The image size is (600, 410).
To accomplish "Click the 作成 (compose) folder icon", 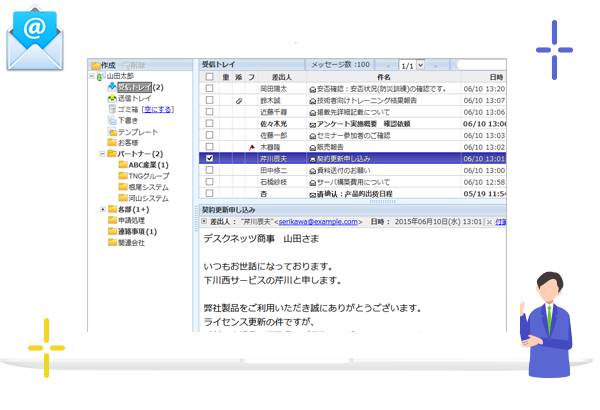I will 94,64.
